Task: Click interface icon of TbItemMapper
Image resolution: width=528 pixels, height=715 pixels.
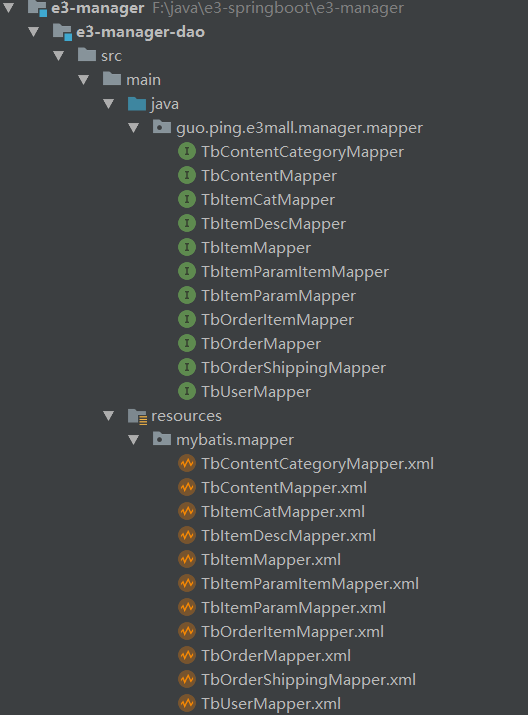Action: (x=187, y=247)
